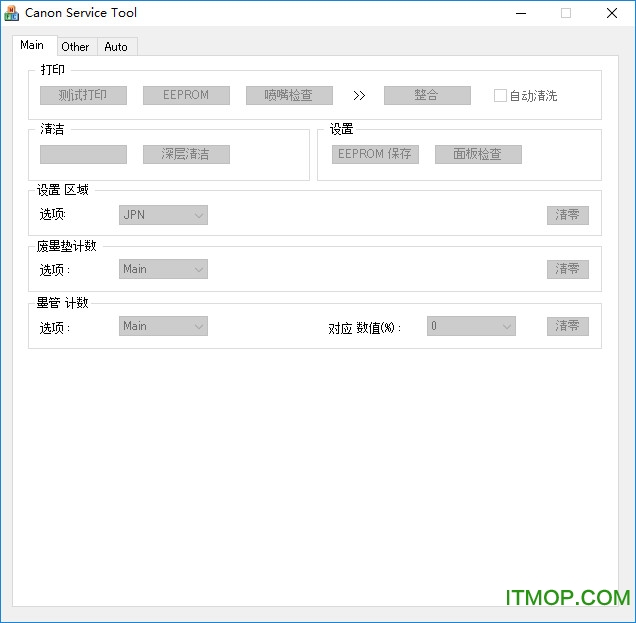
Task: Click the EEPROM 保存 button
Action: click(x=375, y=155)
